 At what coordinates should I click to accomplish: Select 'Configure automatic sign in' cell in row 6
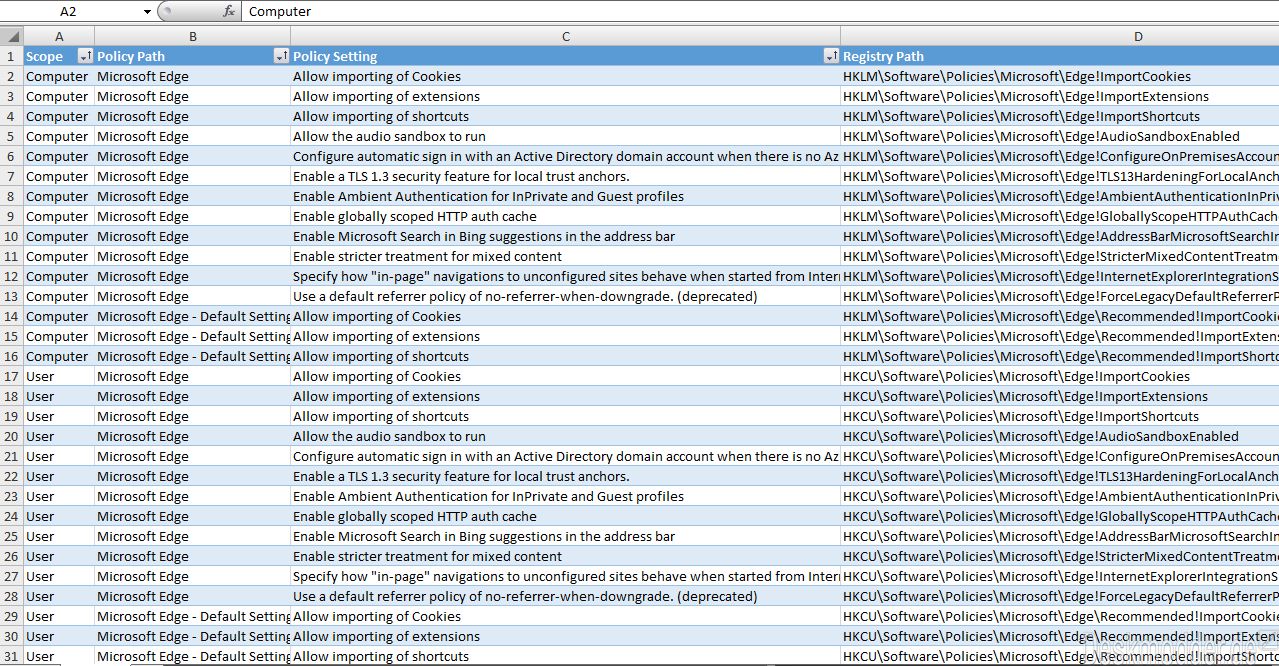(566, 156)
